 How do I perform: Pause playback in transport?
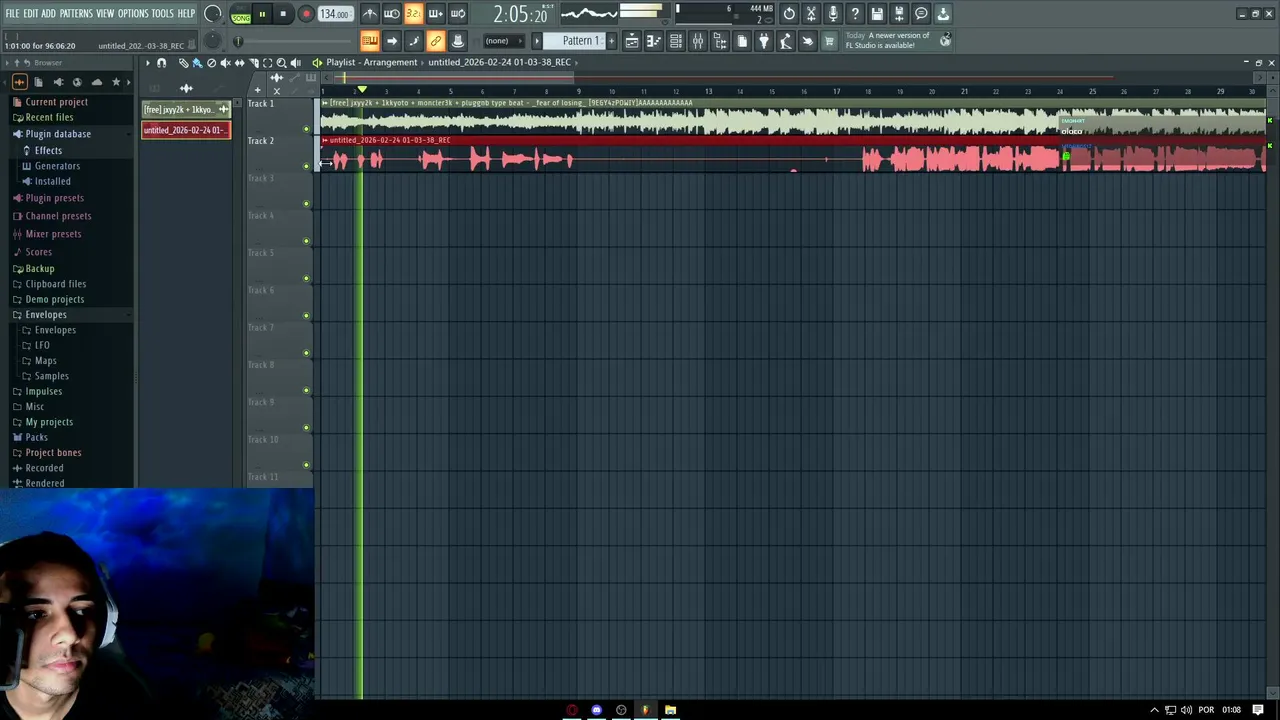(262, 14)
